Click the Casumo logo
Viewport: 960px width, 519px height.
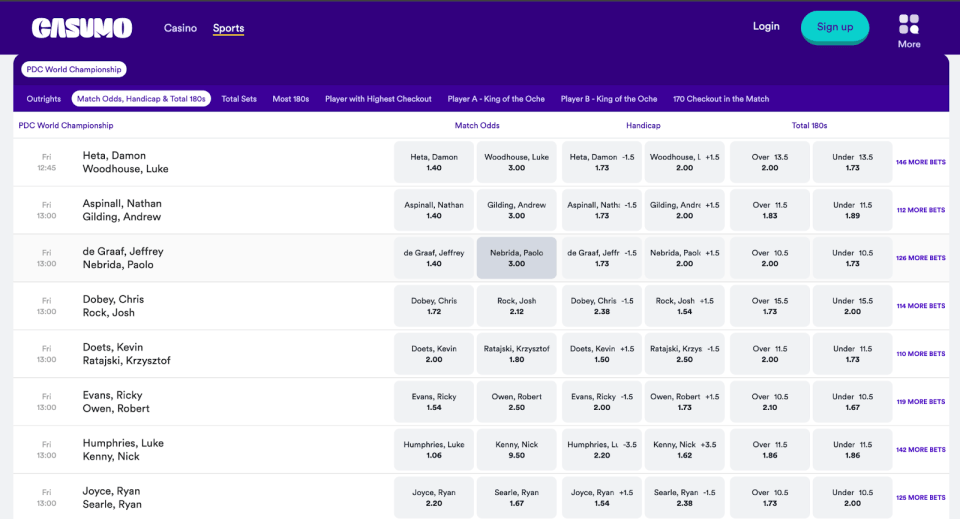point(81,28)
